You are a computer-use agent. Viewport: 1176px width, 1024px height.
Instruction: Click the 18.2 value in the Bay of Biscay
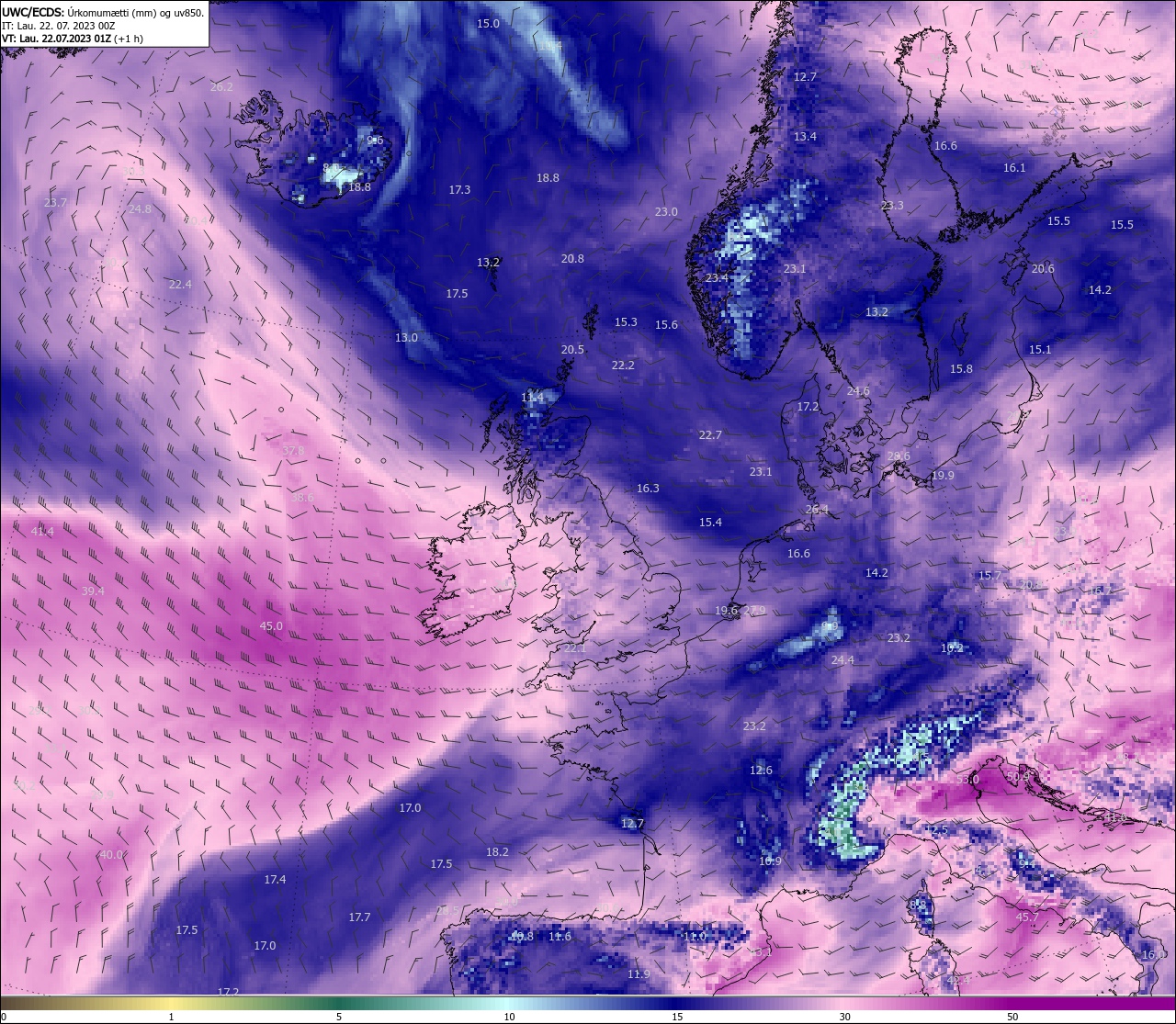pyautogui.click(x=497, y=852)
